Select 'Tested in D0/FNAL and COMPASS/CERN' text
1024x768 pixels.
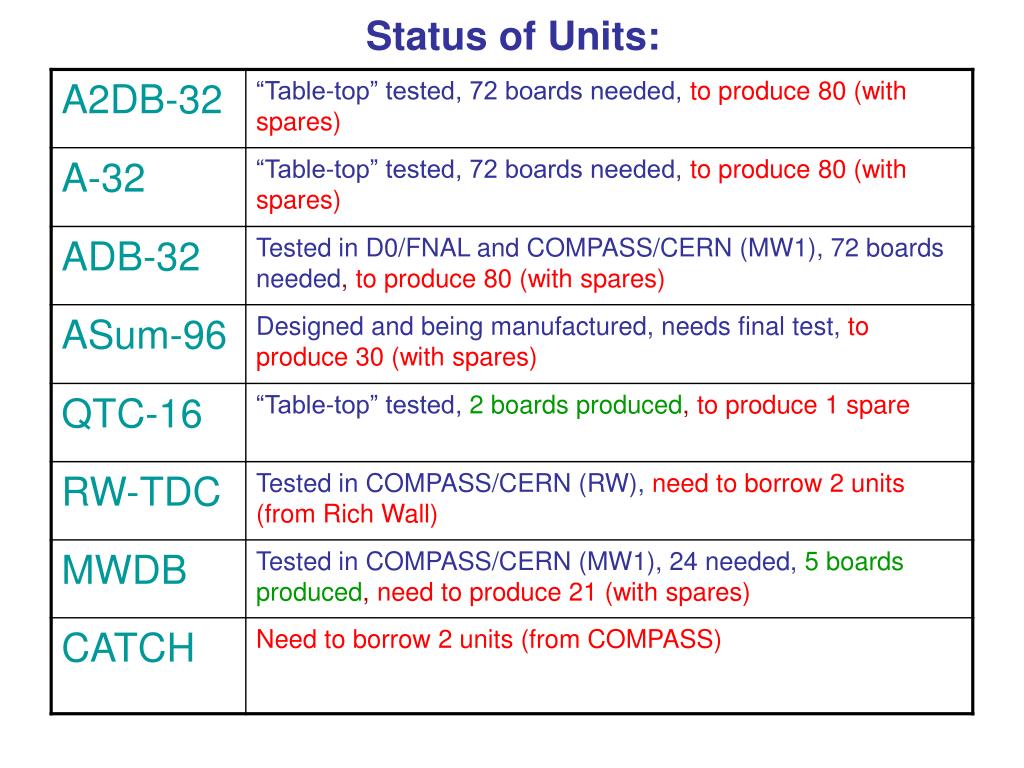(494, 248)
